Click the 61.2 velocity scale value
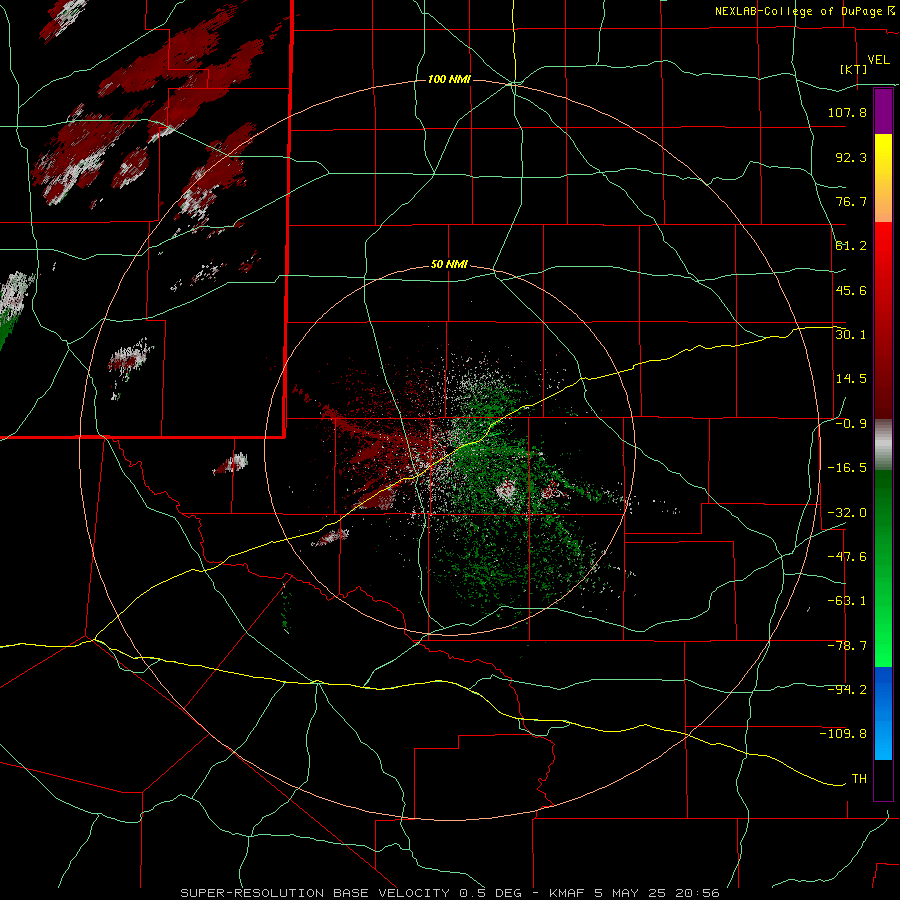This screenshot has width=900, height=900. pyautogui.click(x=851, y=246)
